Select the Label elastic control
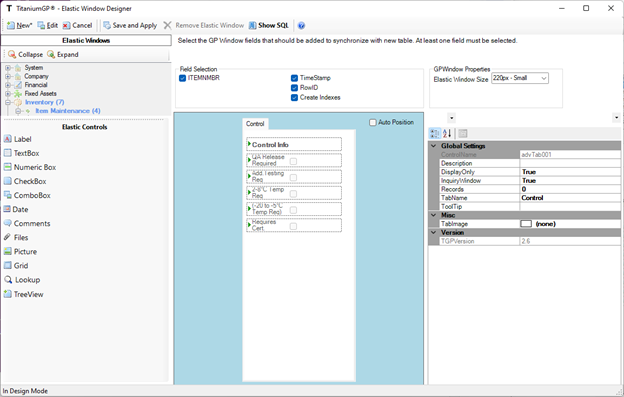This screenshot has width=624, height=397. coord(18,139)
